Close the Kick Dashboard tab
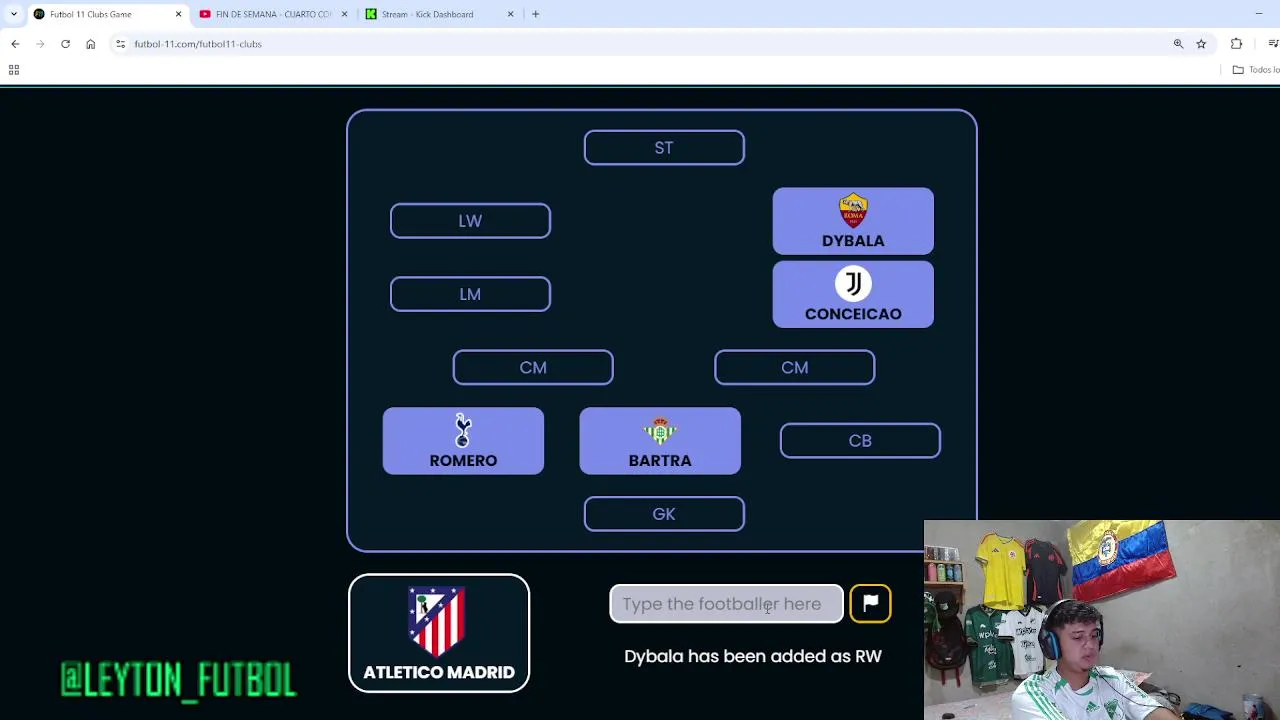 click(x=511, y=14)
